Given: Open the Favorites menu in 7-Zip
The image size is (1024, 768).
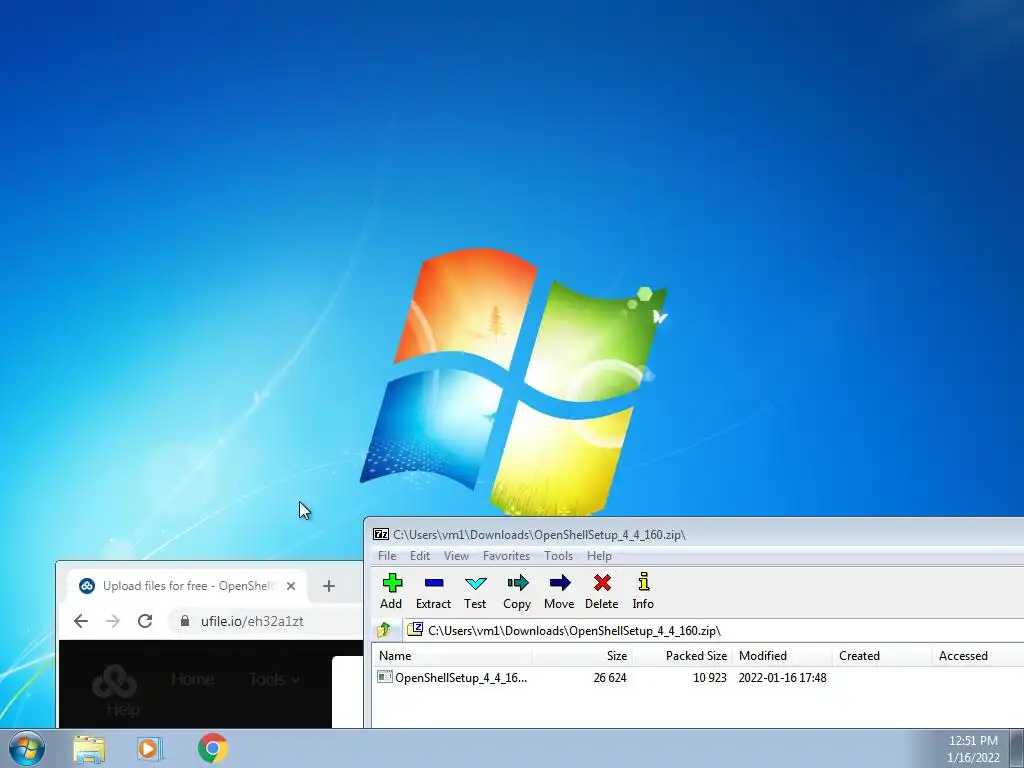Looking at the screenshot, I should (x=506, y=556).
